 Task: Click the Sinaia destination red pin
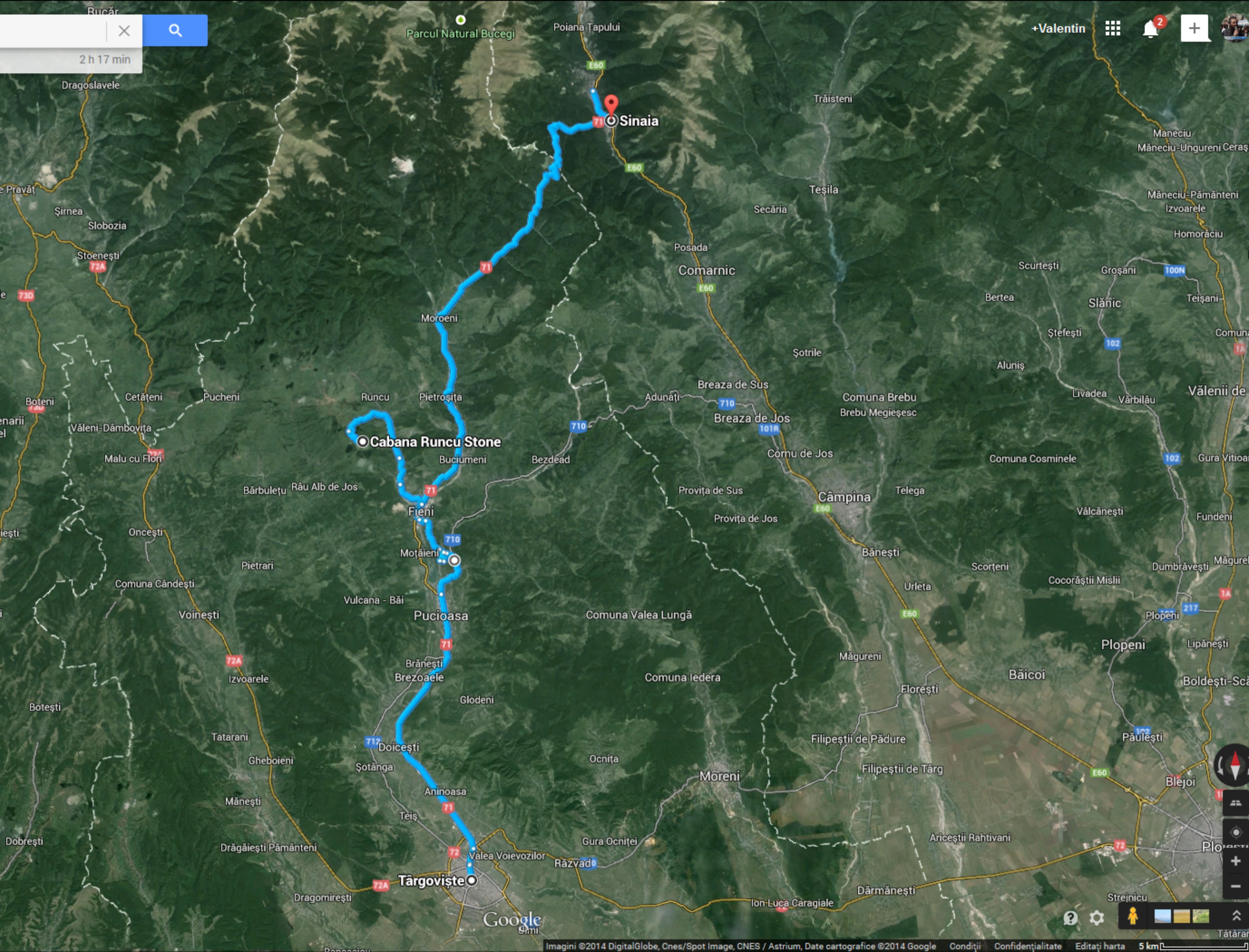[611, 105]
